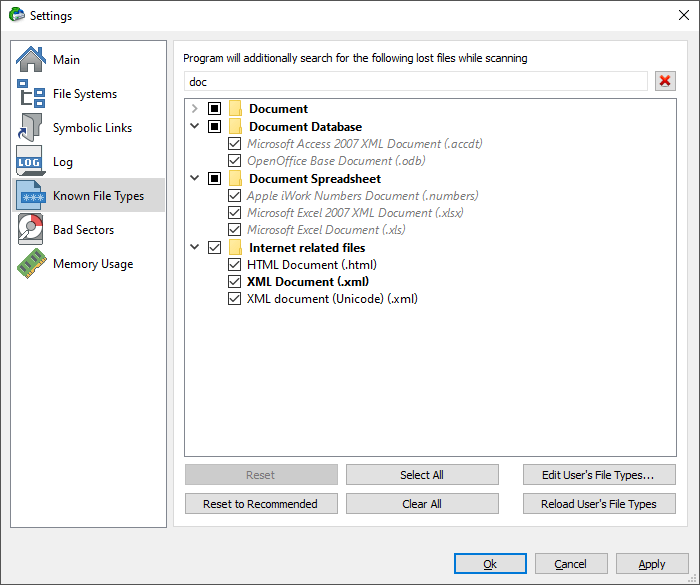Uncheck HTML Document (.html)
This screenshot has height=585, width=700.
(234, 264)
